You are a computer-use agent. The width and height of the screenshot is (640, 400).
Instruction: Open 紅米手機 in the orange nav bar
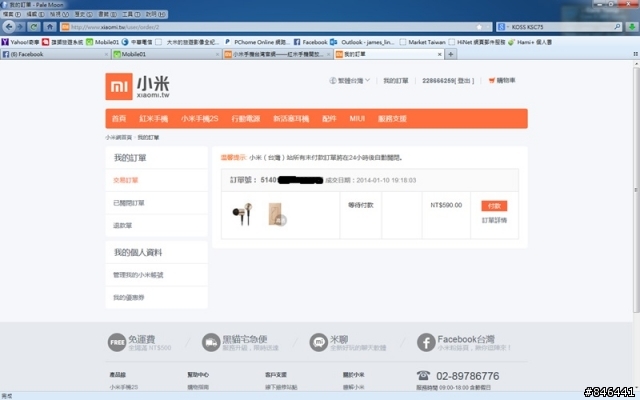[153, 119]
